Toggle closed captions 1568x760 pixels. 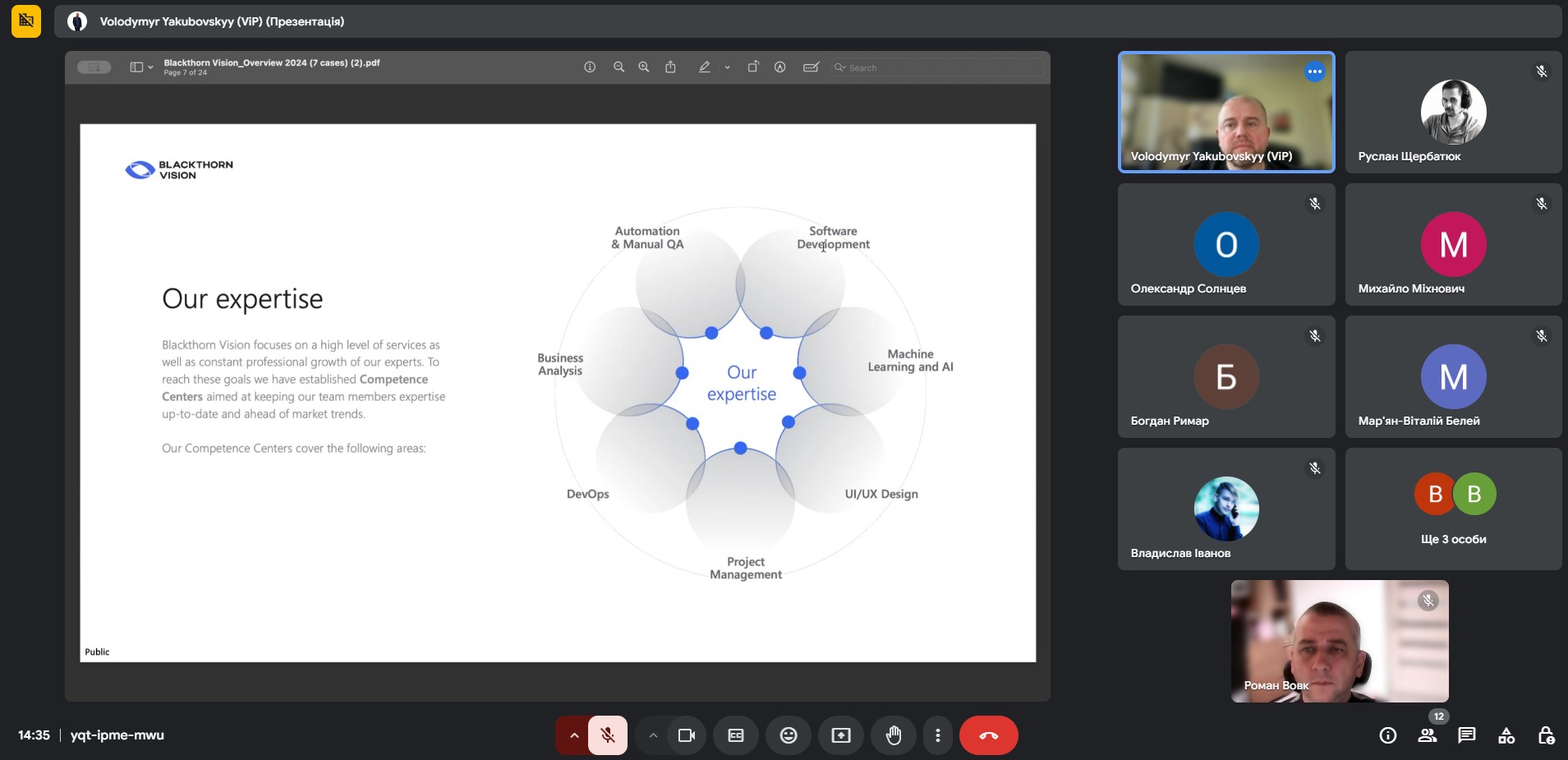[x=736, y=735]
